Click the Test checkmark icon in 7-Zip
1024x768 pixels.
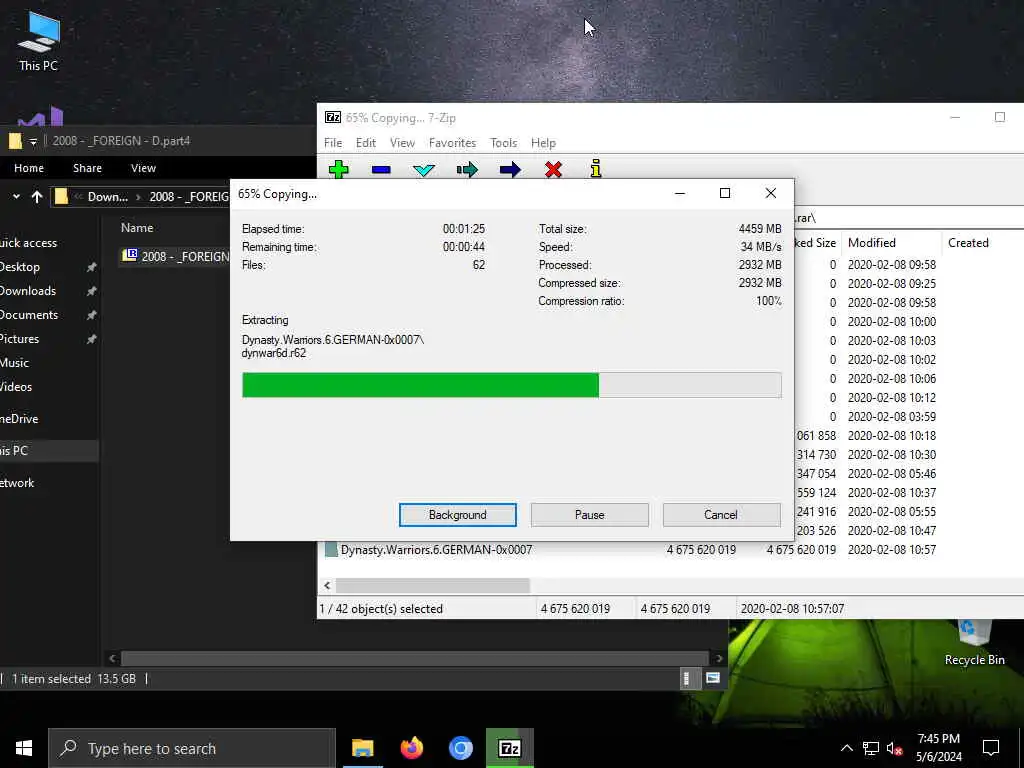[424, 170]
